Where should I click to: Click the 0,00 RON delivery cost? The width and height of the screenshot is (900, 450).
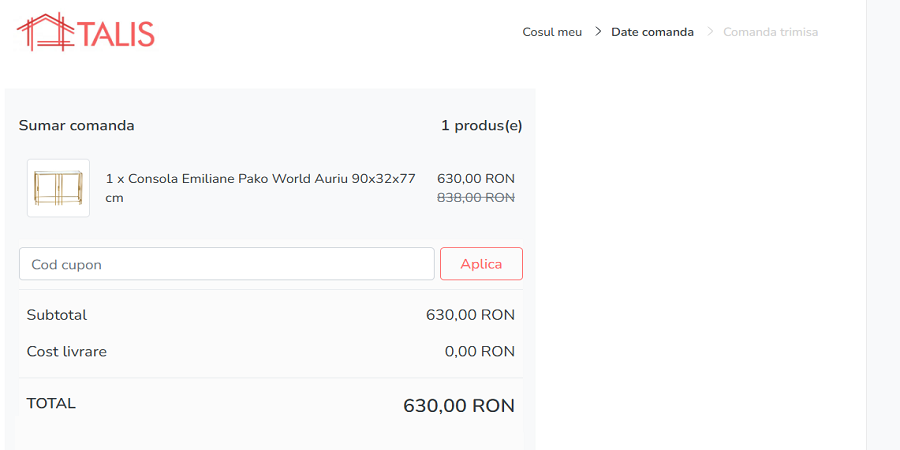tap(479, 352)
